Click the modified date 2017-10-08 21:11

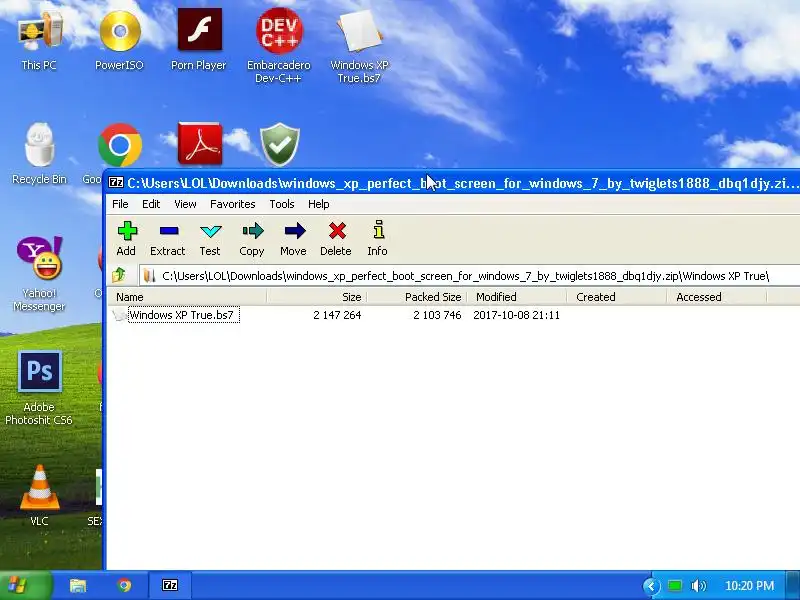pos(516,315)
